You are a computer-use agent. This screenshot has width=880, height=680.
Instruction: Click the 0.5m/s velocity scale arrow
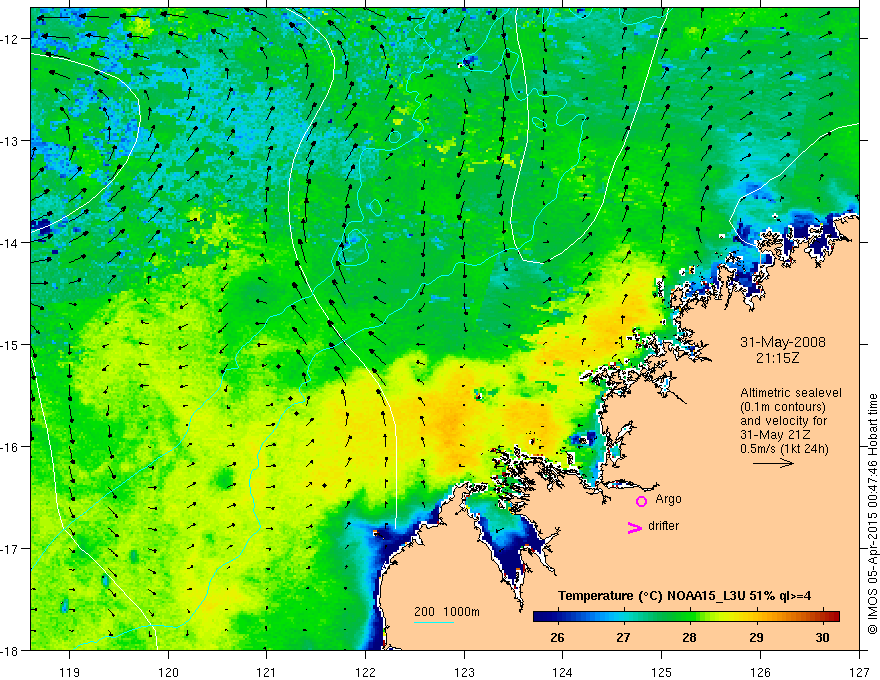[773, 463]
